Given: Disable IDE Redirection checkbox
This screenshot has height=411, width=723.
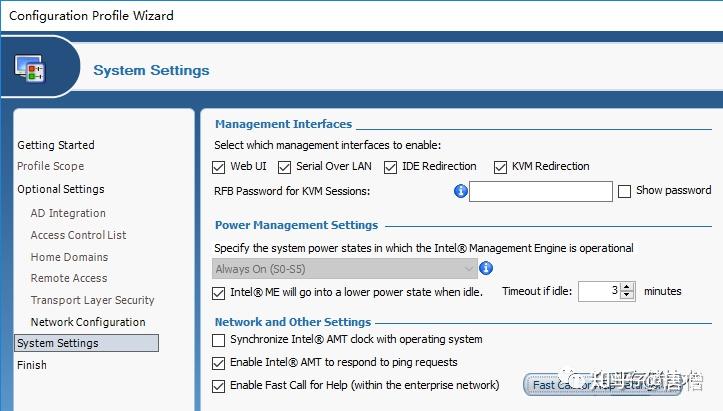Looking at the screenshot, I should point(391,167).
